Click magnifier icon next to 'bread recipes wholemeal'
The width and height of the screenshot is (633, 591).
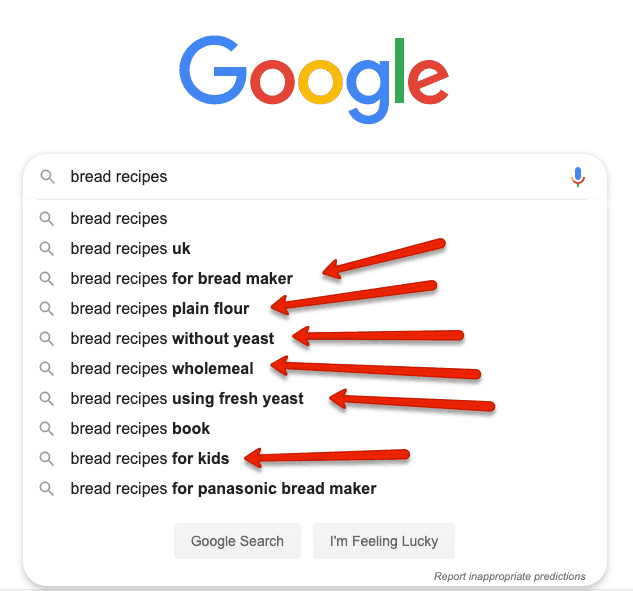[x=46, y=369]
